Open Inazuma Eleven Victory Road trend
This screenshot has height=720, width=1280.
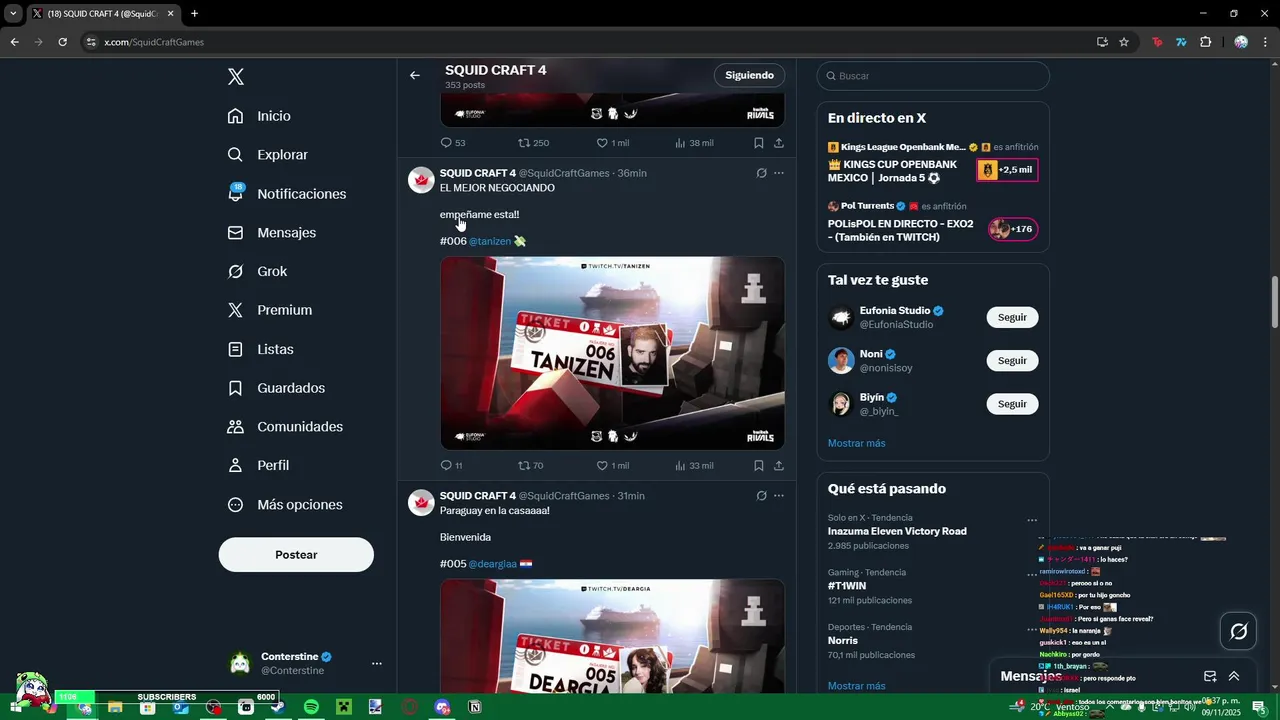[897, 532]
